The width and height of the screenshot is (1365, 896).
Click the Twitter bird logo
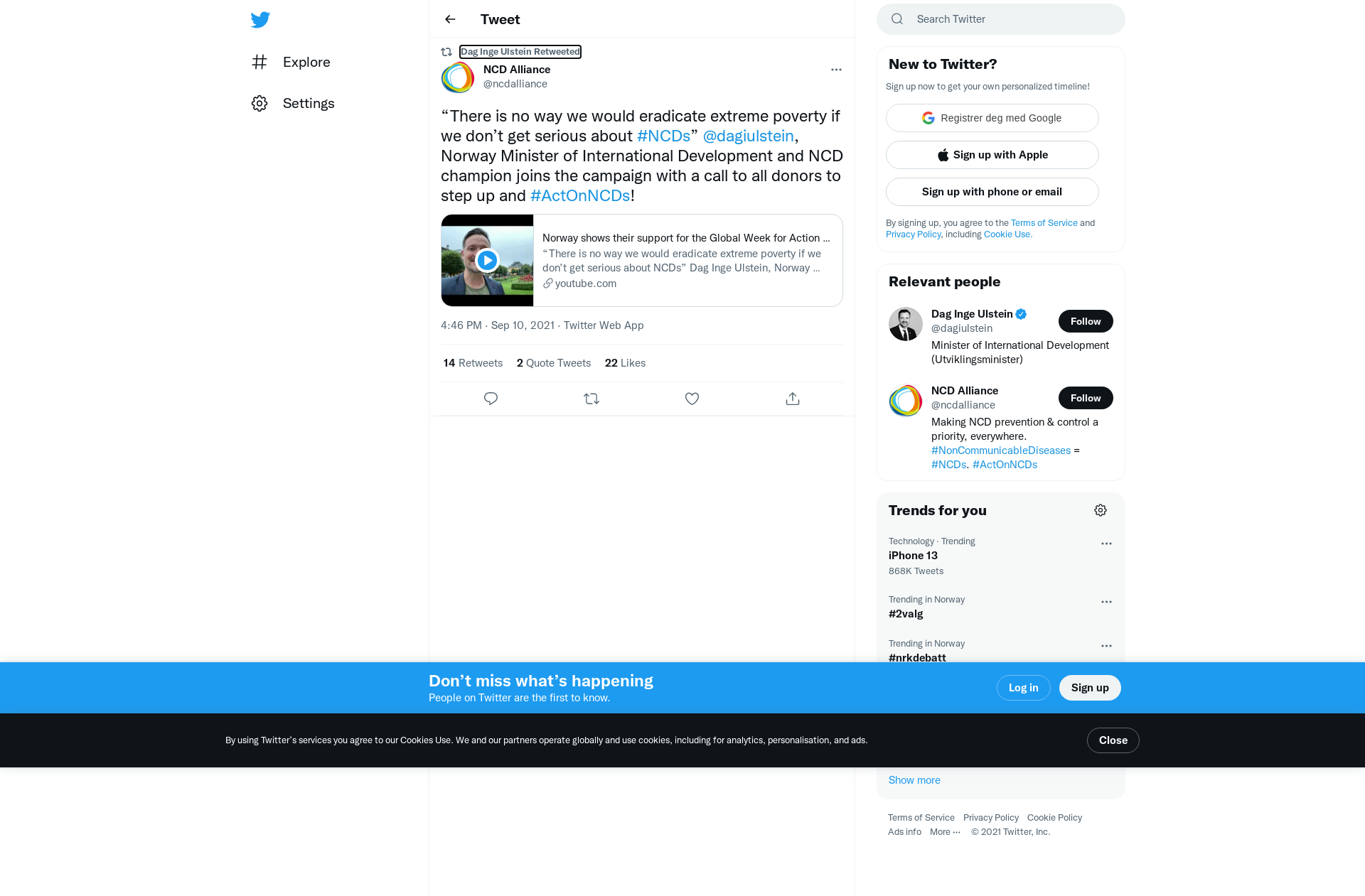pyautogui.click(x=260, y=20)
